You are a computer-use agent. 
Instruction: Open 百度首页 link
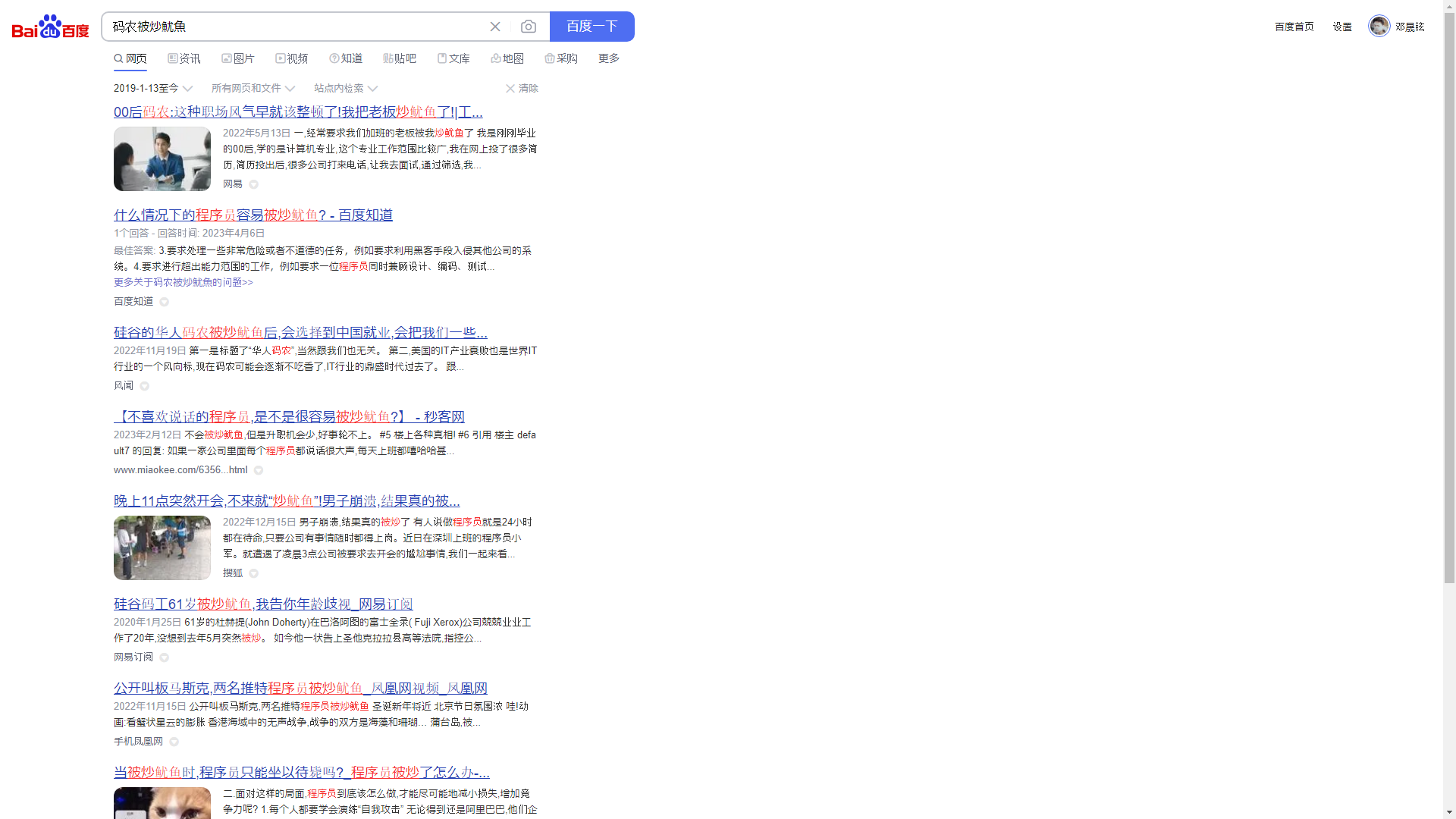pyautogui.click(x=1294, y=27)
